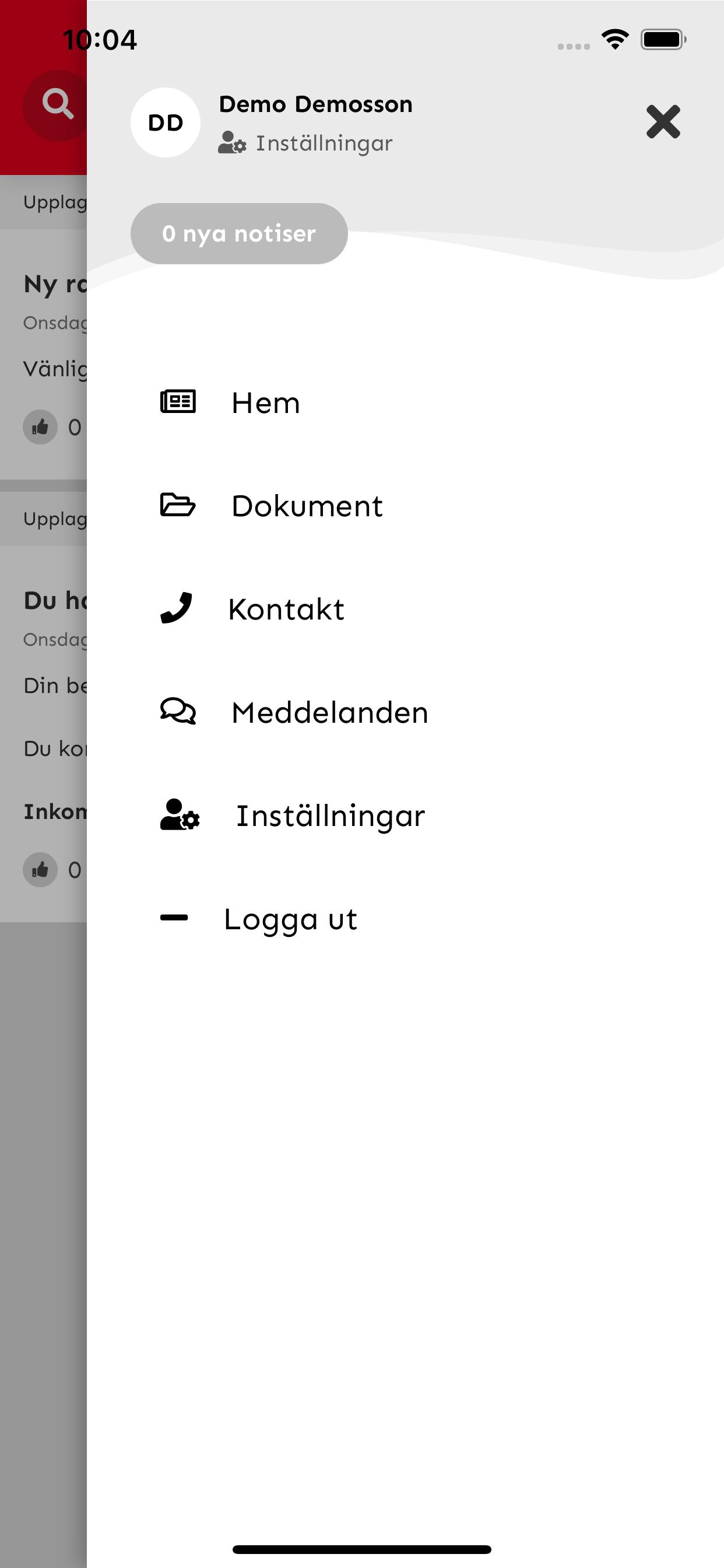Tap the dash icon beside Logga ut
This screenshot has width=724, height=1568.
point(174,918)
